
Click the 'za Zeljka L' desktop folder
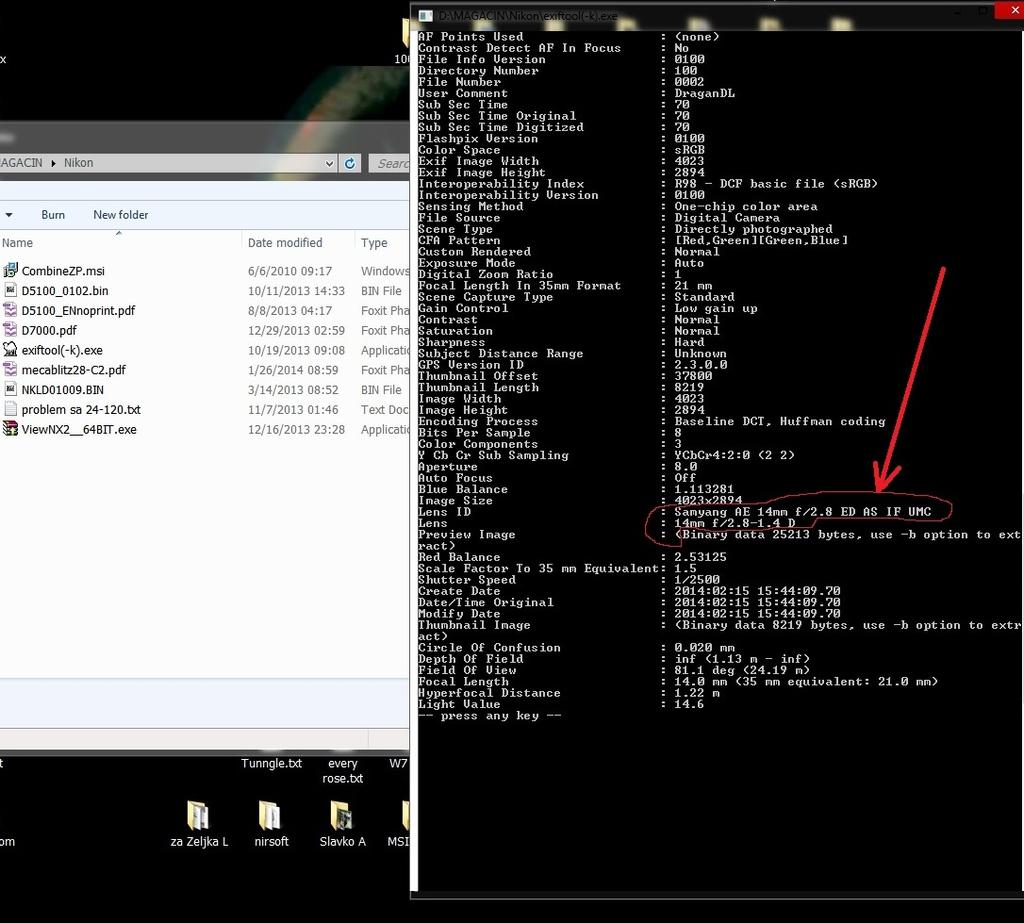(x=198, y=815)
